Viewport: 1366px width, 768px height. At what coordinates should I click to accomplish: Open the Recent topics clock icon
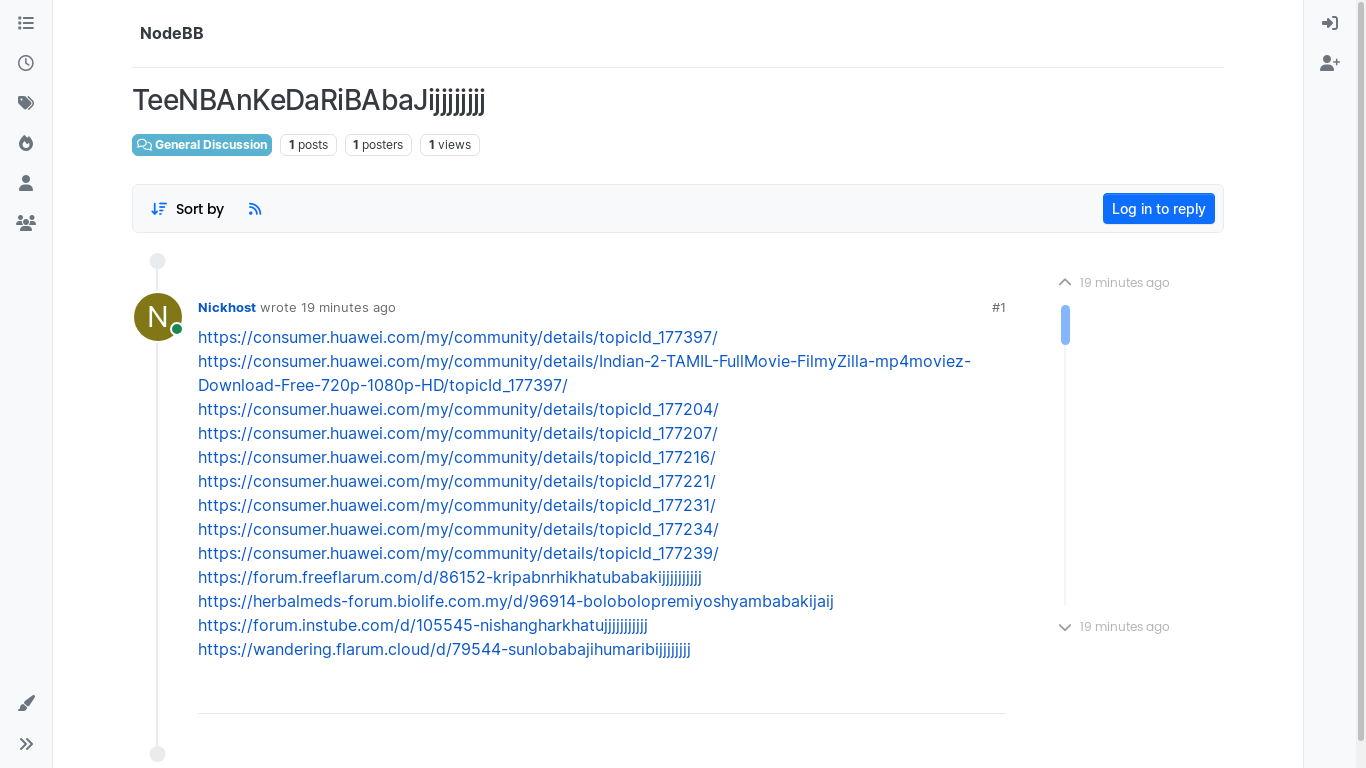pyautogui.click(x=26, y=63)
